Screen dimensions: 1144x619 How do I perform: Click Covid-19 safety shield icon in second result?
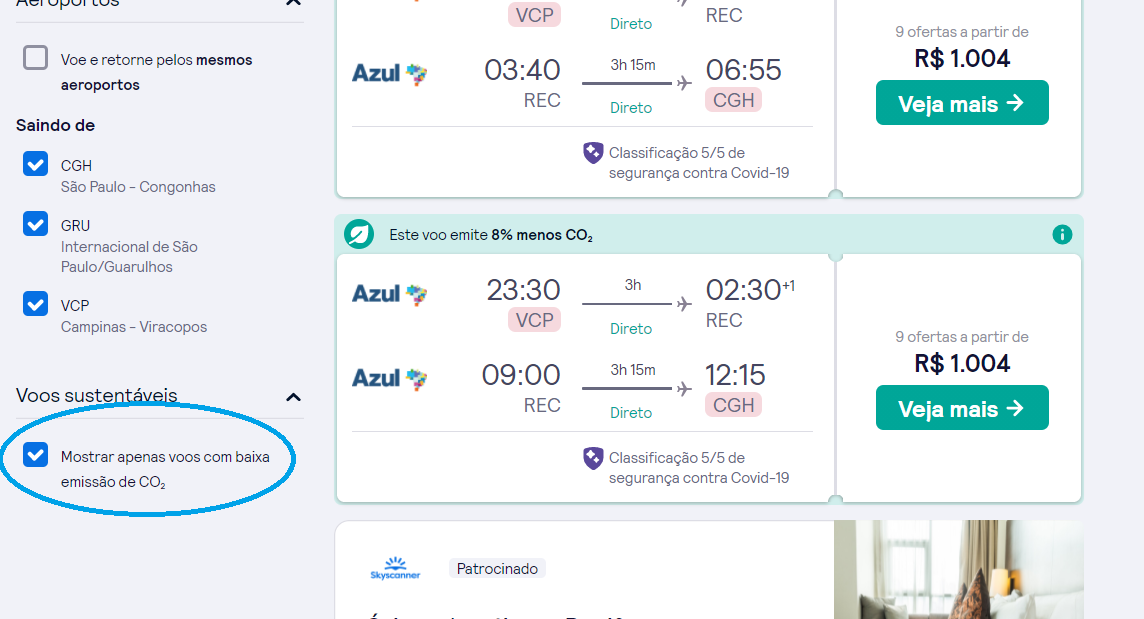593,458
